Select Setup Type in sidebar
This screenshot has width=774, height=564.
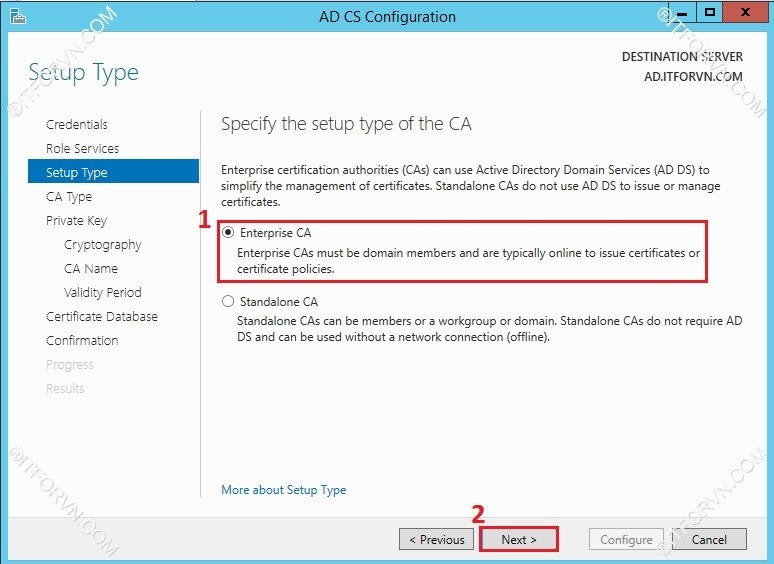point(77,173)
